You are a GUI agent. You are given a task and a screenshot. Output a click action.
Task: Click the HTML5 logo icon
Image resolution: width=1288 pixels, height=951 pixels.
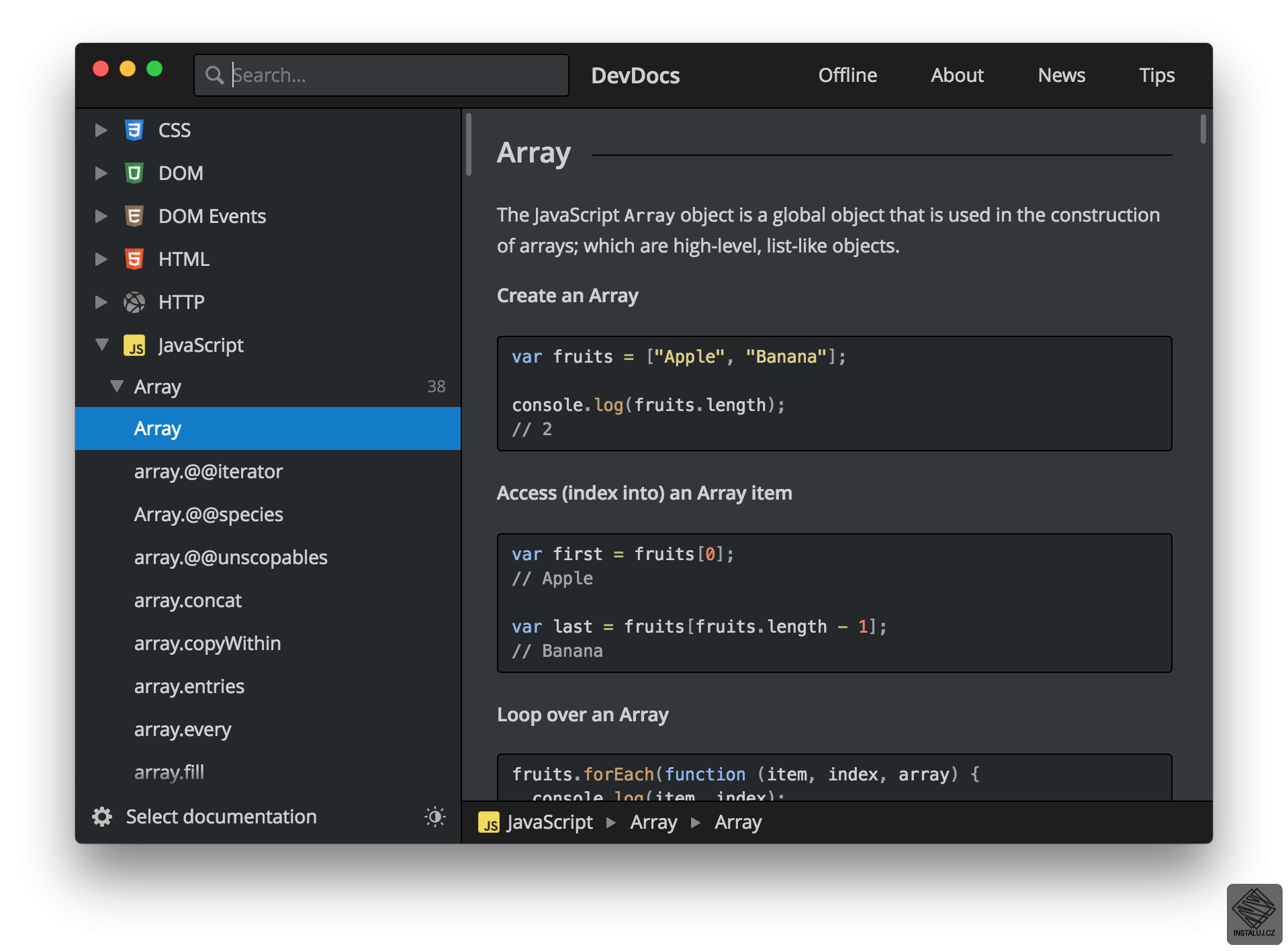[x=134, y=259]
